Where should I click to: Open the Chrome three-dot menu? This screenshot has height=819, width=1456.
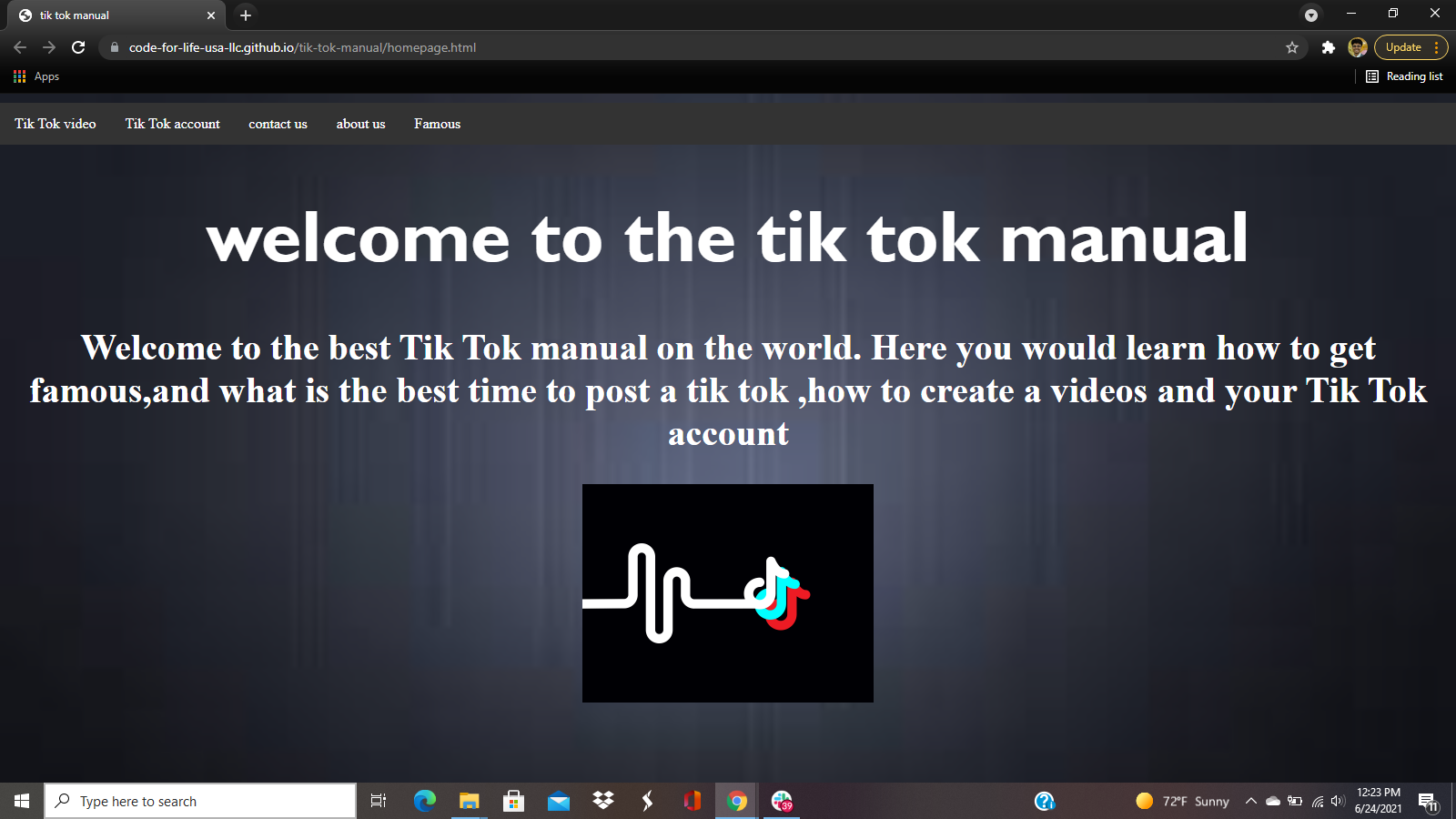[x=1437, y=47]
